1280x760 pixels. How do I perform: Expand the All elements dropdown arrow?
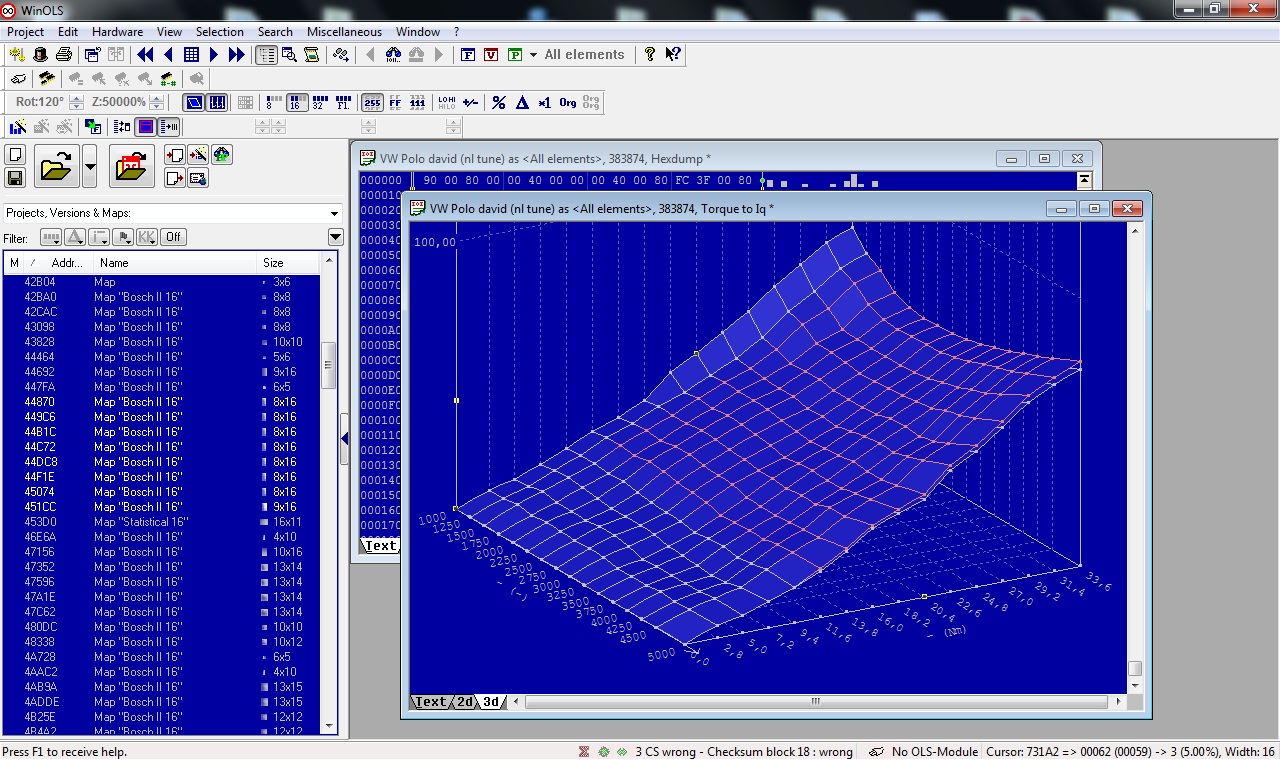pyautogui.click(x=533, y=55)
